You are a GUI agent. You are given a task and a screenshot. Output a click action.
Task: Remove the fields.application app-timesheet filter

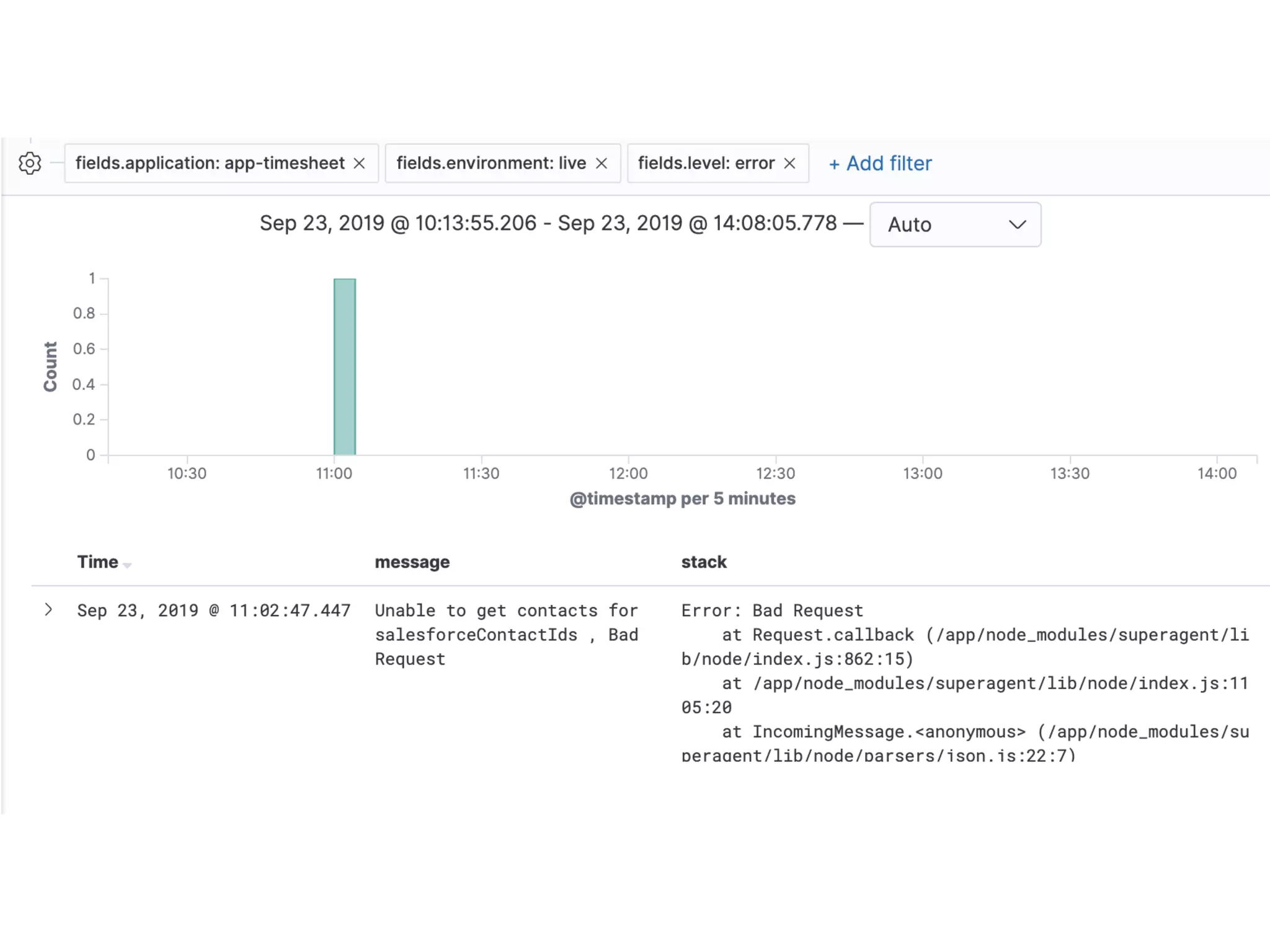tap(359, 163)
